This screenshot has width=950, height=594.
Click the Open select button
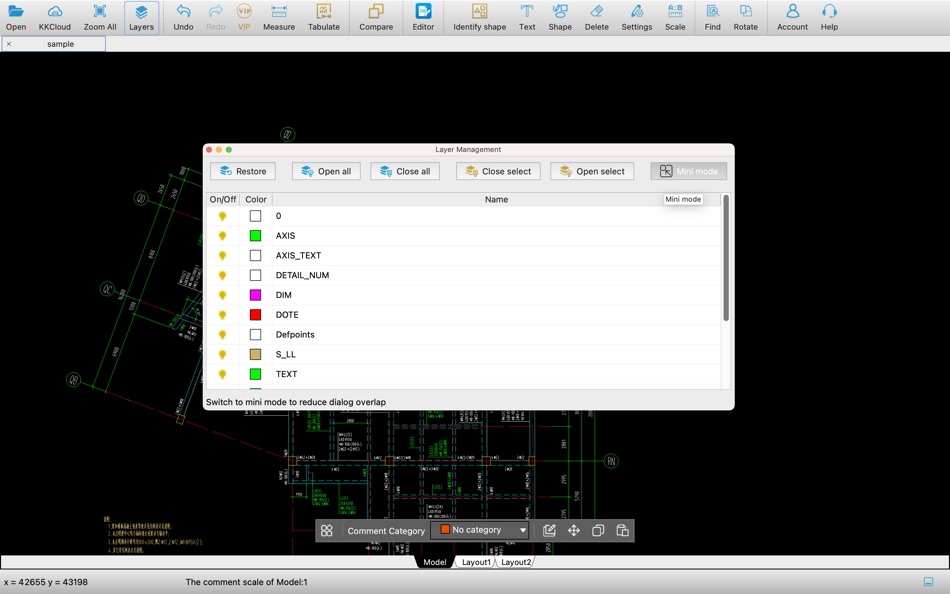(x=592, y=171)
